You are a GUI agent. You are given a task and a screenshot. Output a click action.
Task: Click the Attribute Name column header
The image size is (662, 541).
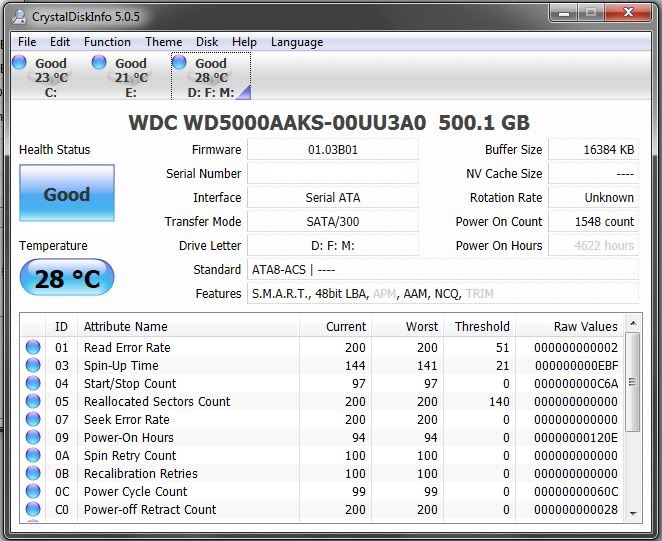(x=125, y=326)
